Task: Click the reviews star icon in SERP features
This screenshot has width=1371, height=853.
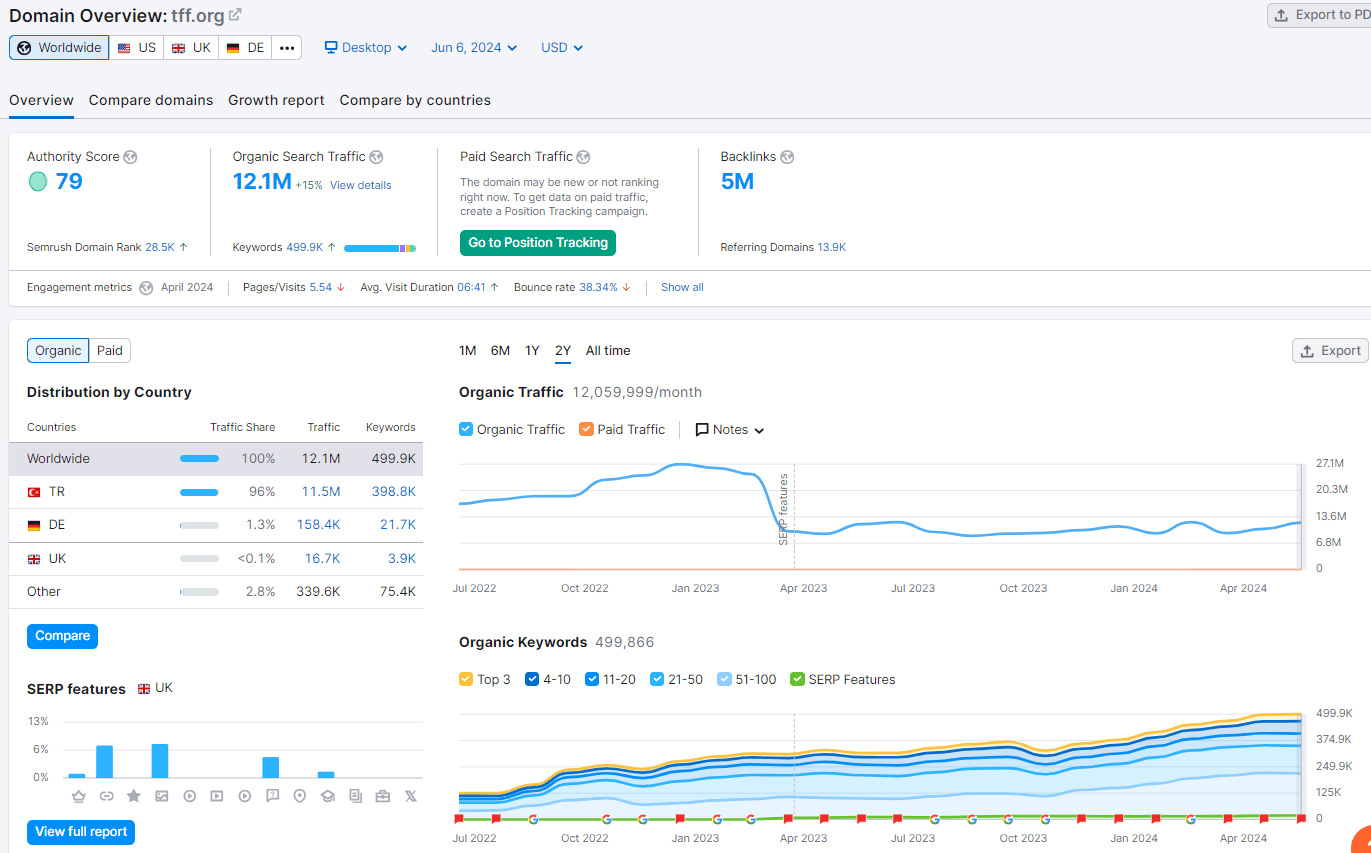Action: coord(134,796)
